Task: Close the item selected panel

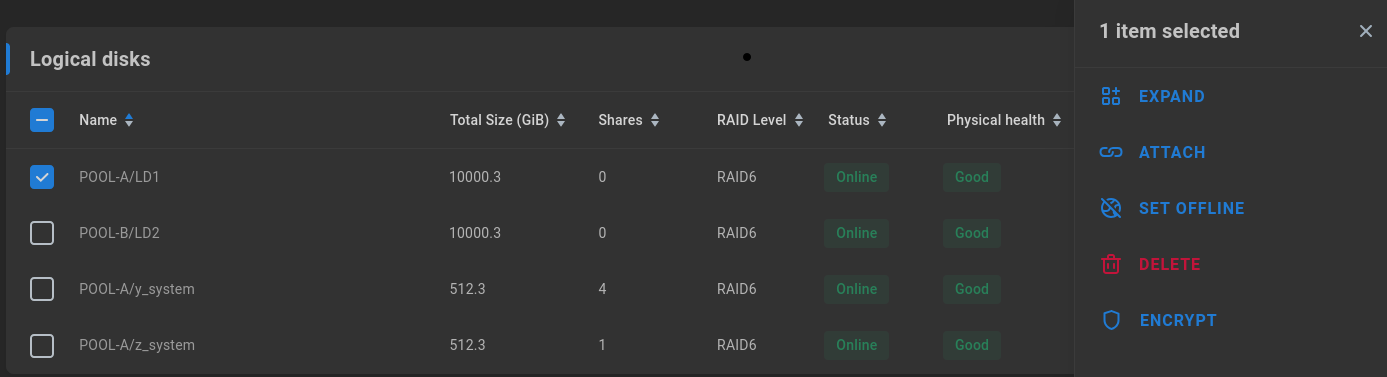Action: 1365,31
